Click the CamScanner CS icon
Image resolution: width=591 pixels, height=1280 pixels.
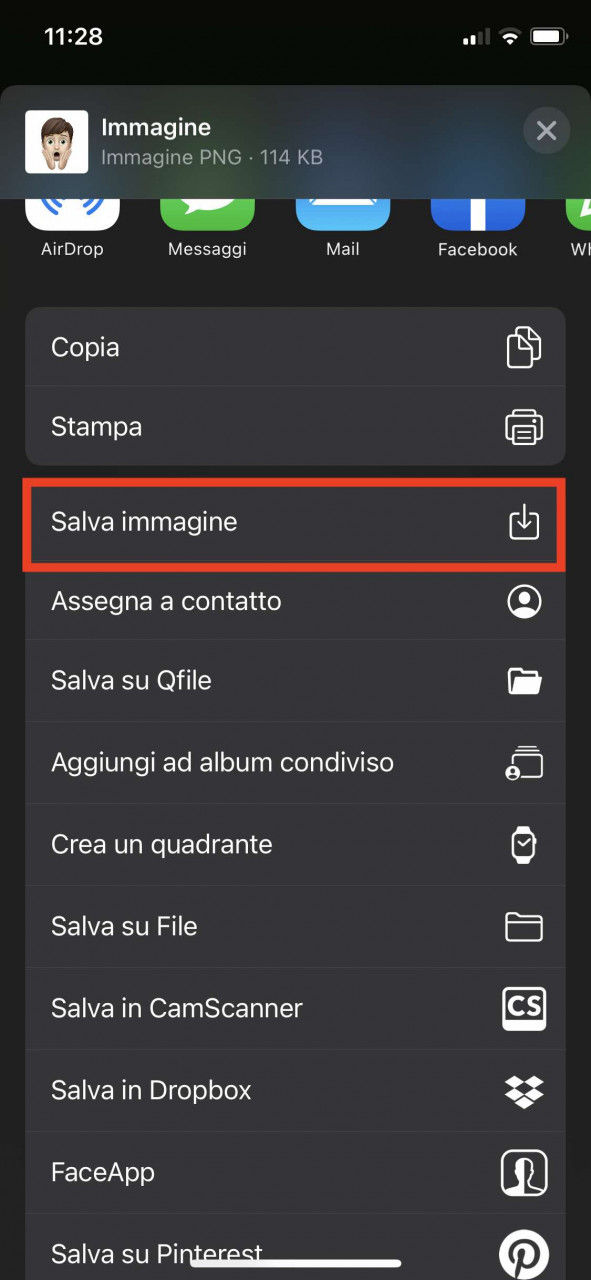[524, 1008]
